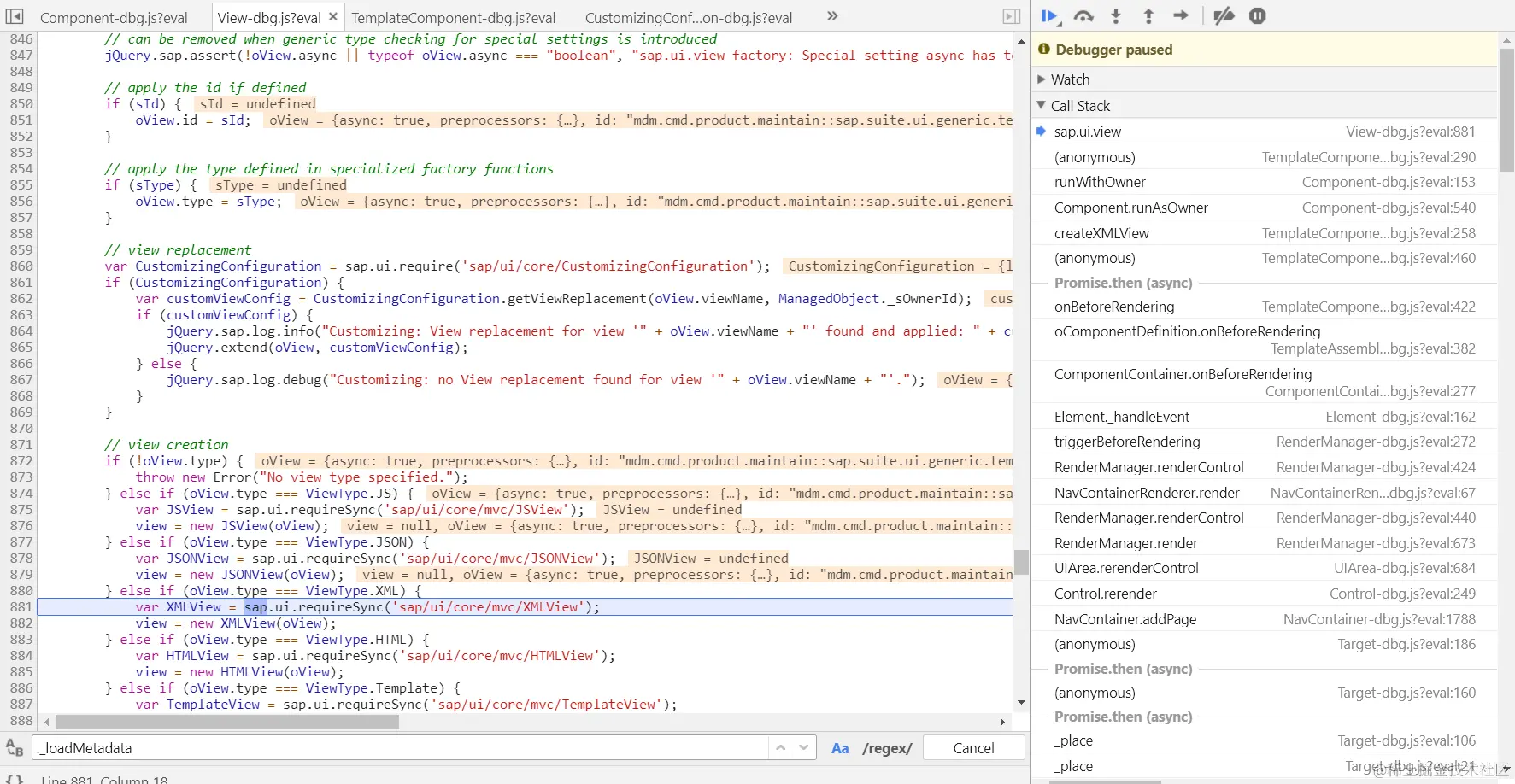Set a breakpoint on line number 882
This screenshot has height=784, width=1515.
[21, 623]
